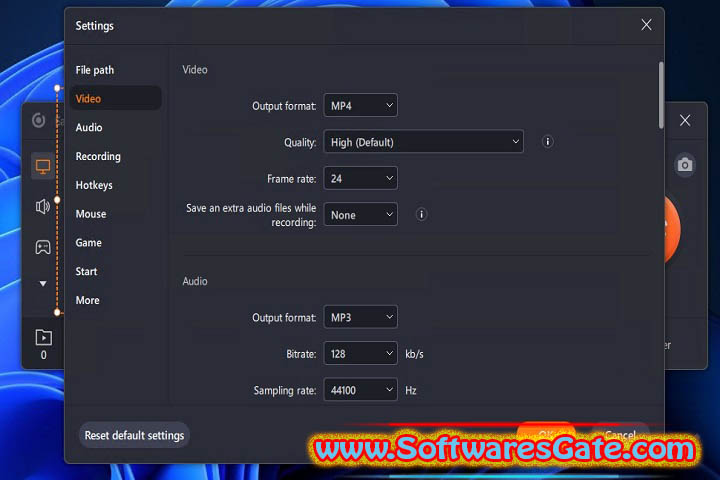
Task: Click the orange record button in background
Action: pyautogui.click(x=672, y=229)
